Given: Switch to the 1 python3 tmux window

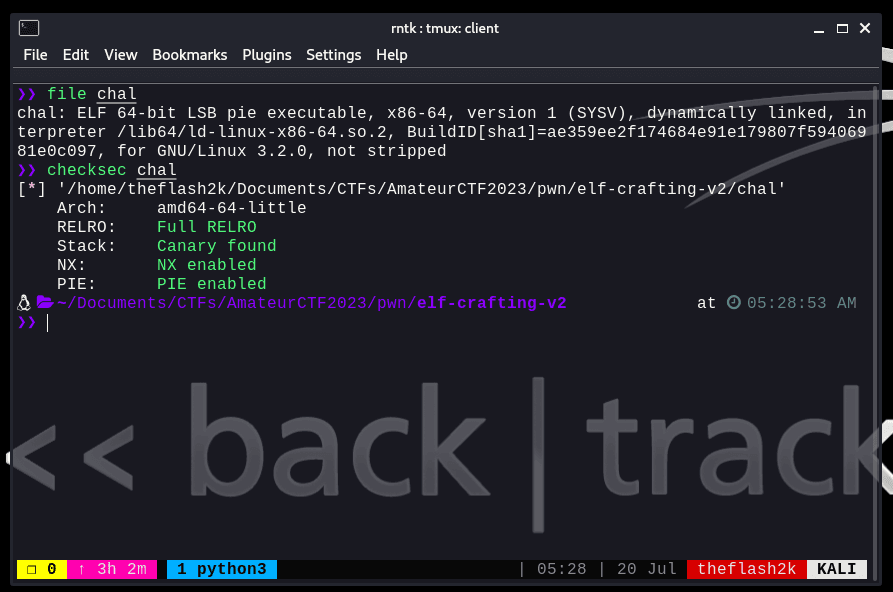Looking at the screenshot, I should tap(221, 569).
